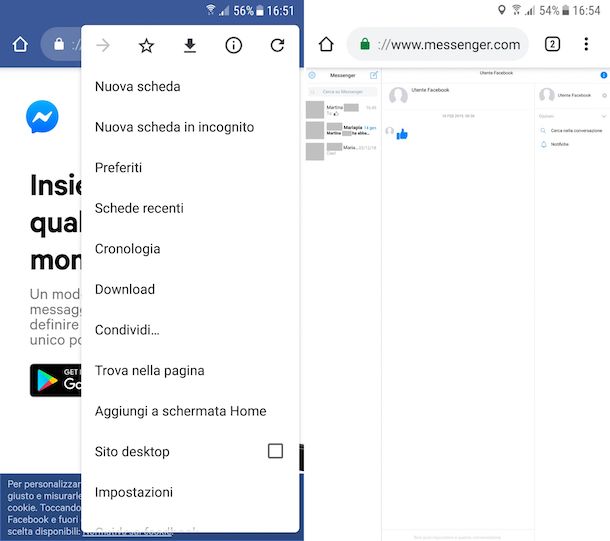Tap the www.messenger.com address bar
Screen dimensions: 610x541
pos(438,44)
